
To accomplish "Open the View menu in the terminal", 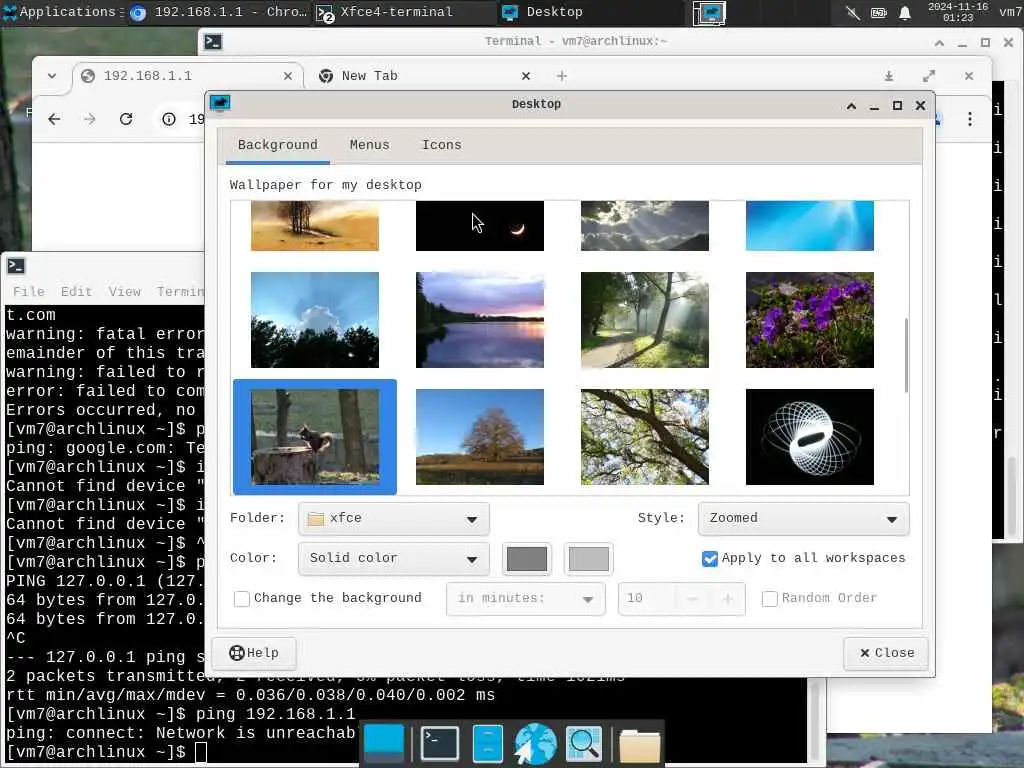I will [125, 291].
